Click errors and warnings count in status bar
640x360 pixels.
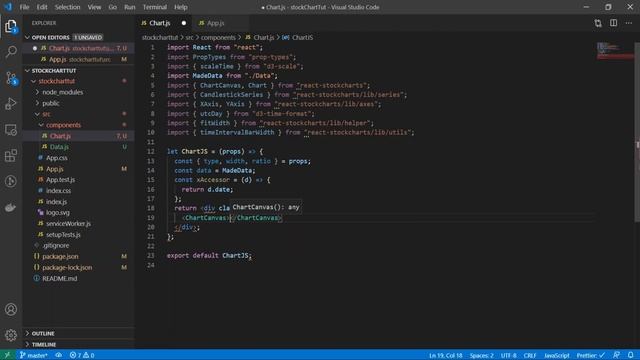click(x=82, y=356)
